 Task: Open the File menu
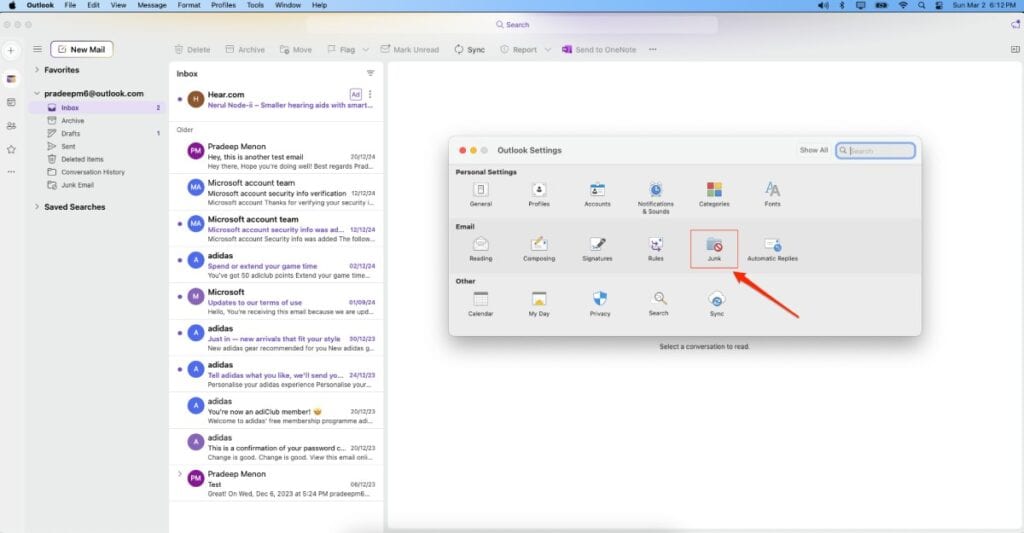(x=70, y=5)
